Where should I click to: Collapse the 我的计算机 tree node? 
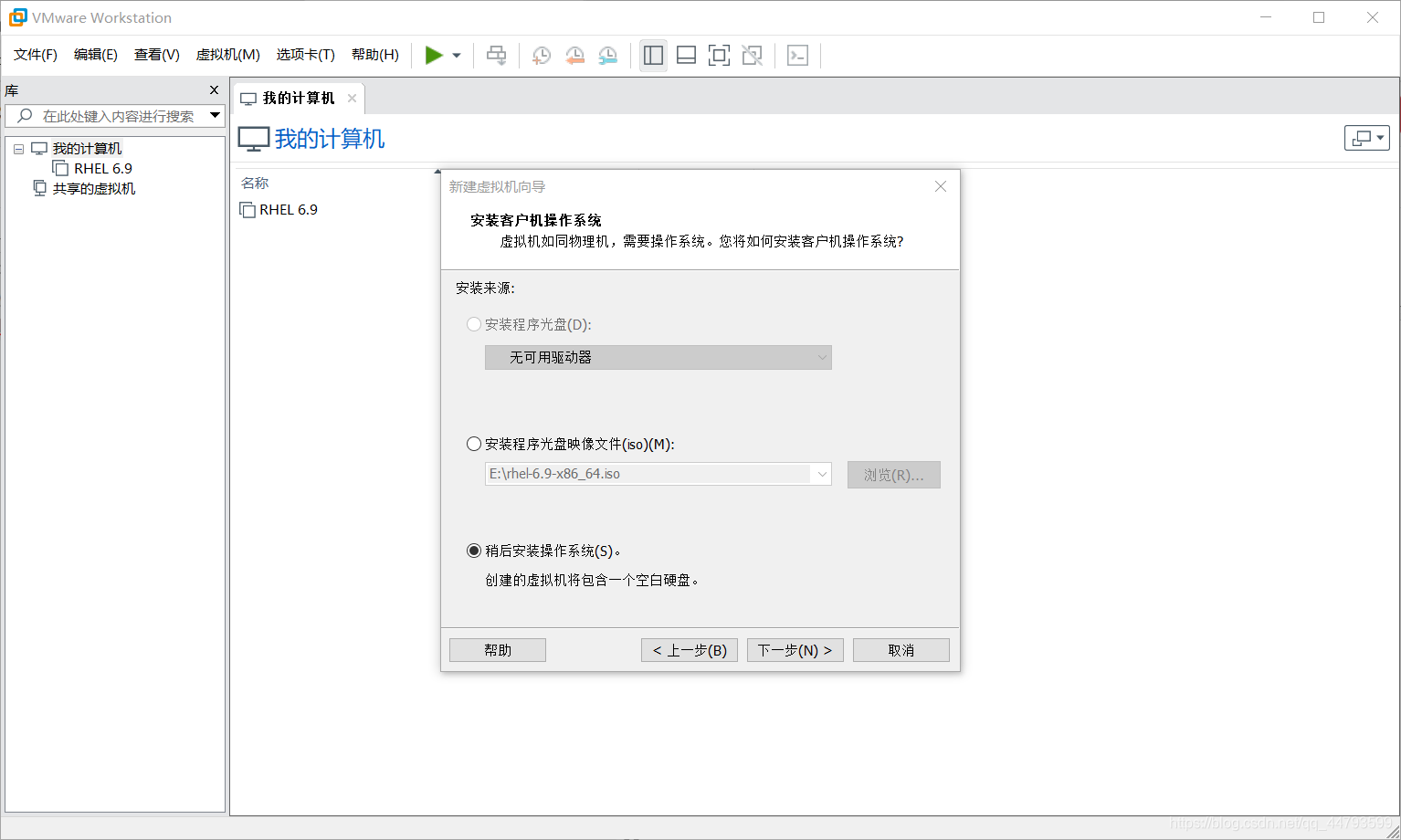pos(18,148)
